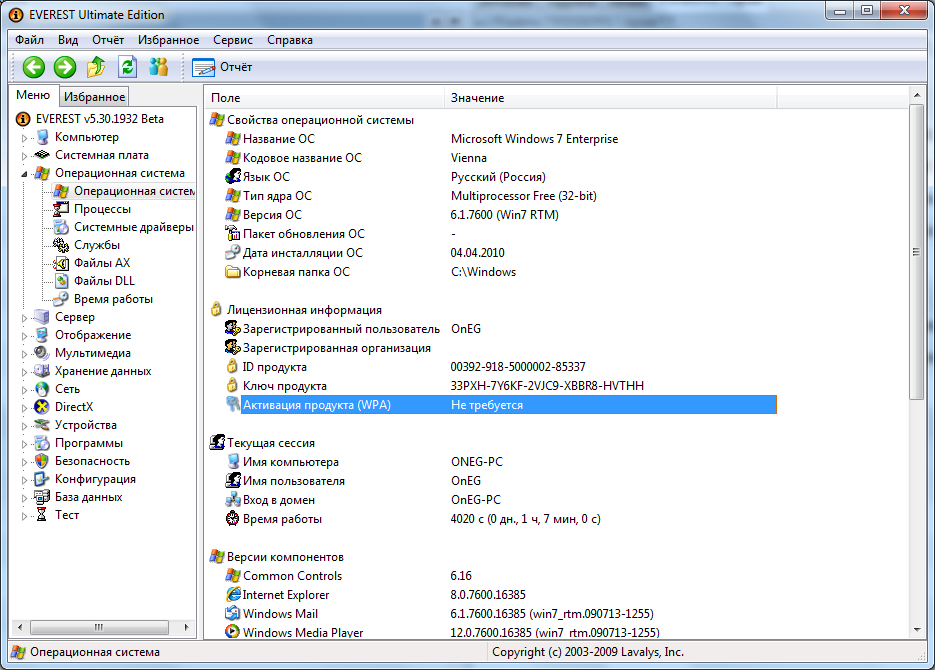This screenshot has height=670, width=935.
Task: Click the Отображение monitor icon
Action: coord(42,335)
